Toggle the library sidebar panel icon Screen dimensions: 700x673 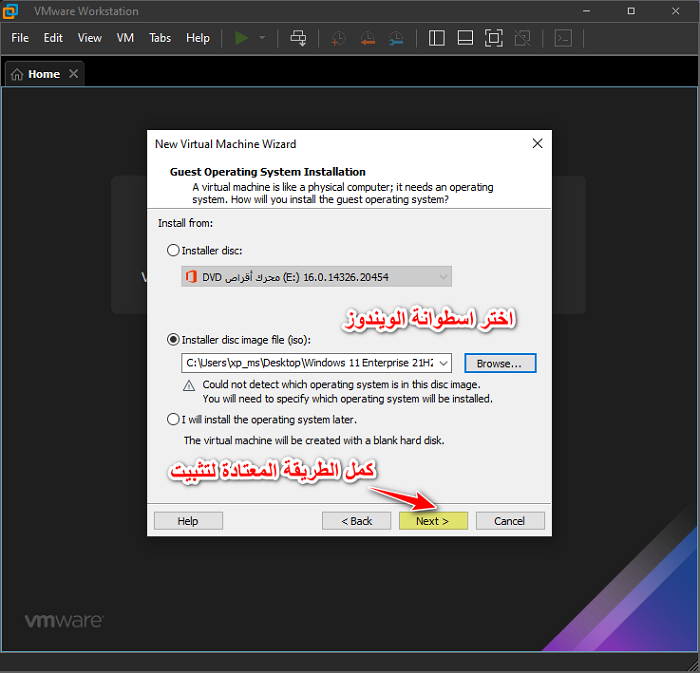pyautogui.click(x=436, y=38)
